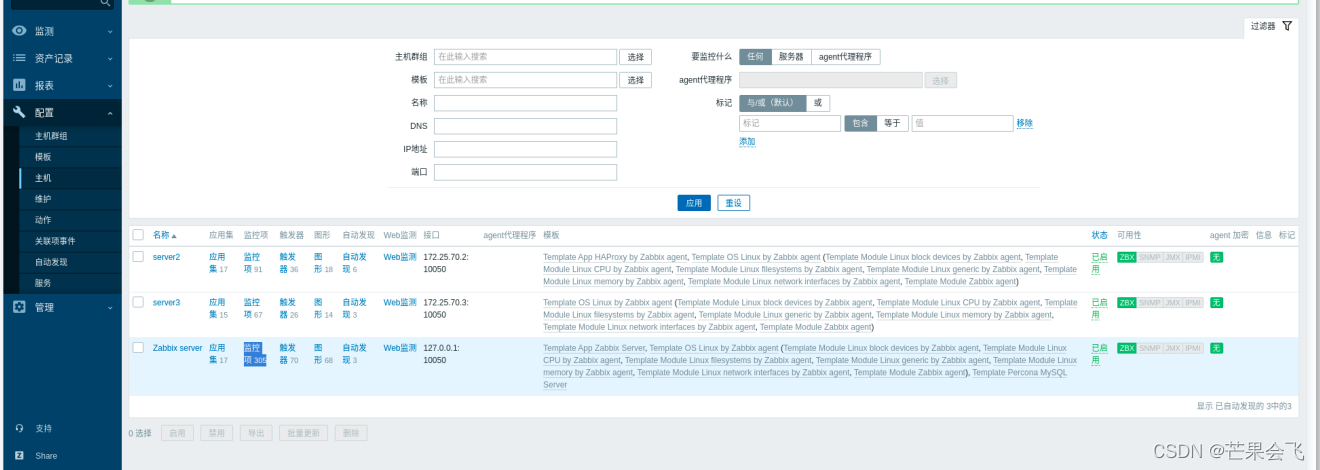Viewport: 1320px width, 470px height.
Task: Open 动作 under 配置
Action: coord(43,220)
